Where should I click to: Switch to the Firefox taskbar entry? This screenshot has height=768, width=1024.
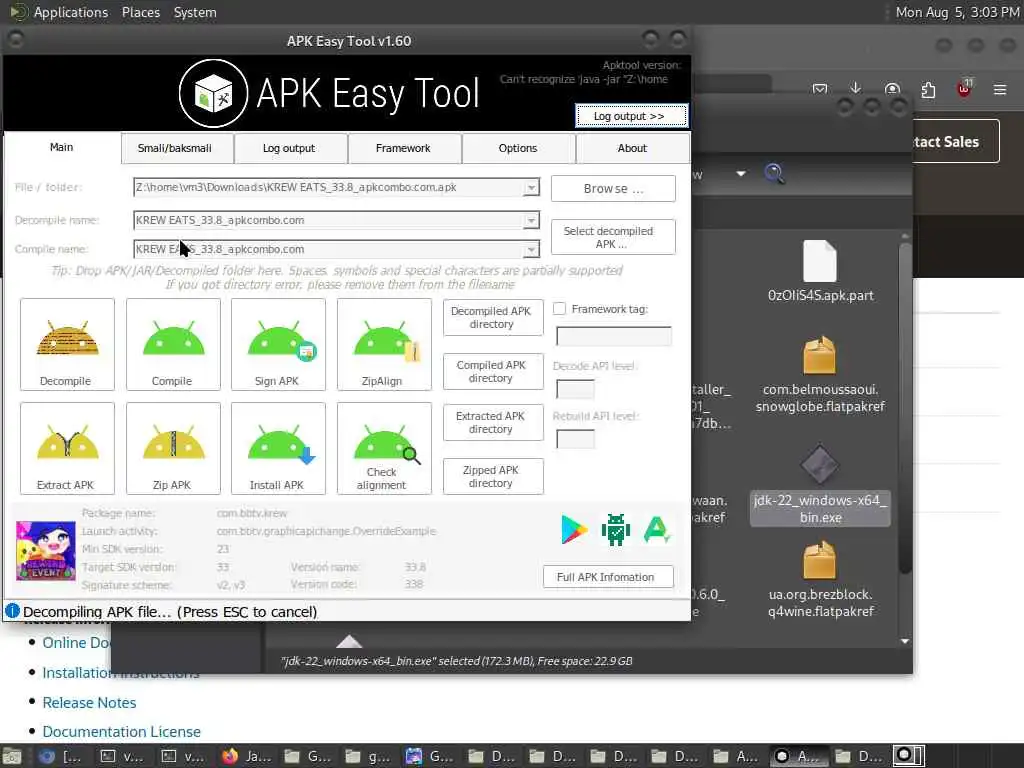pos(247,756)
